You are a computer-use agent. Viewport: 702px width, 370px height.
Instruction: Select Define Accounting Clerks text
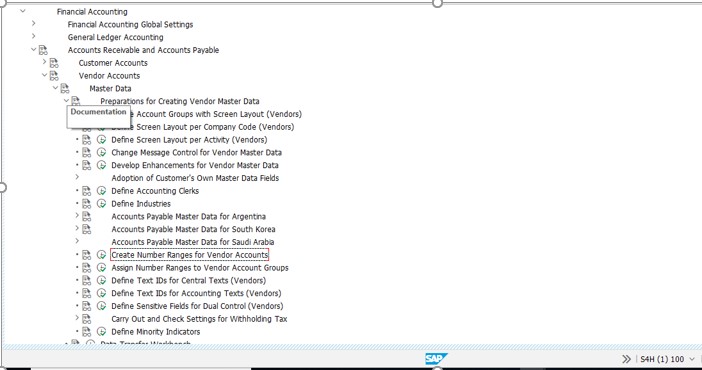155,191
